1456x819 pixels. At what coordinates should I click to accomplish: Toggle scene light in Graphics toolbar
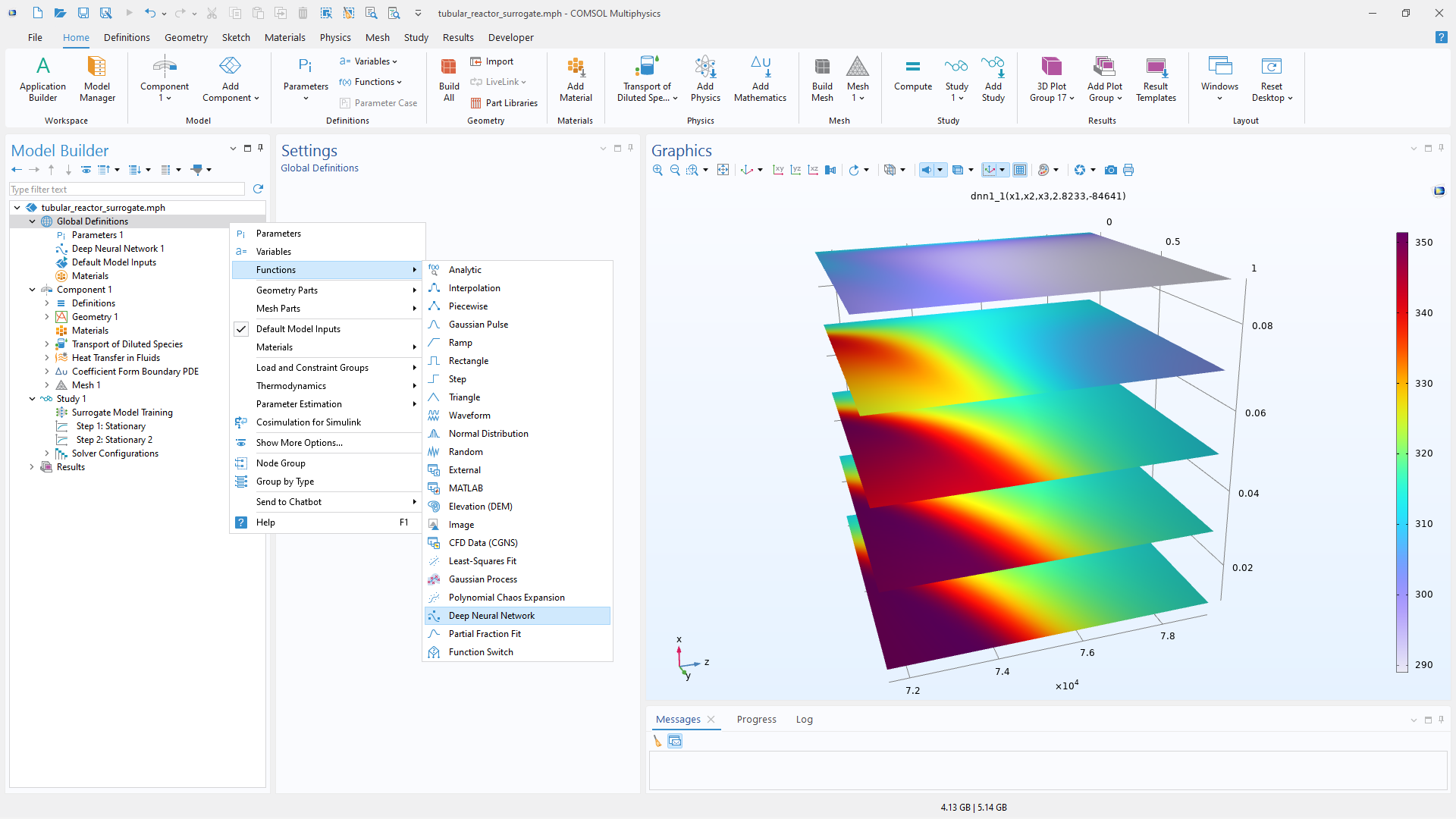coord(927,170)
